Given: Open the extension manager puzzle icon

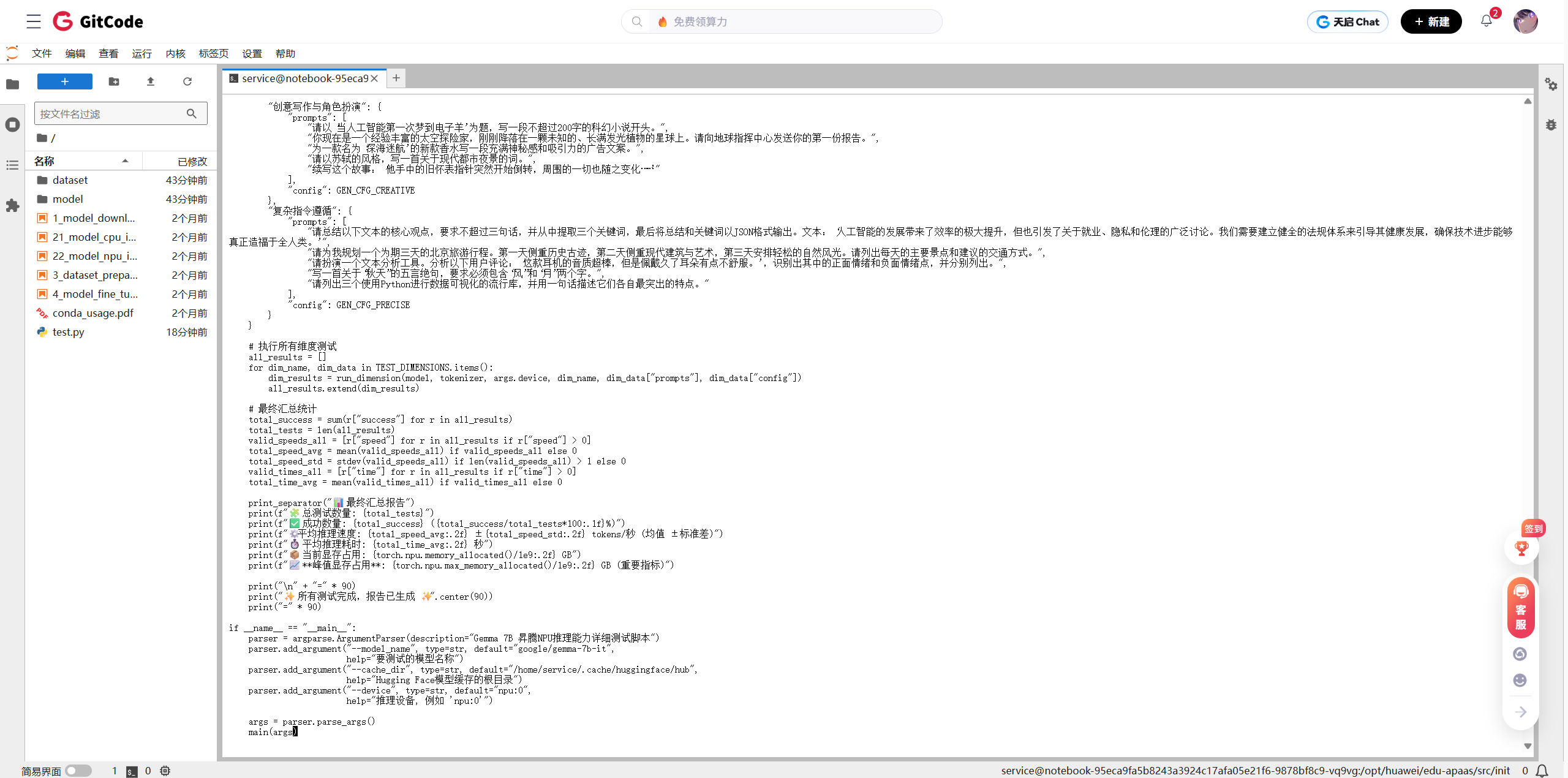Looking at the screenshot, I should [x=12, y=206].
